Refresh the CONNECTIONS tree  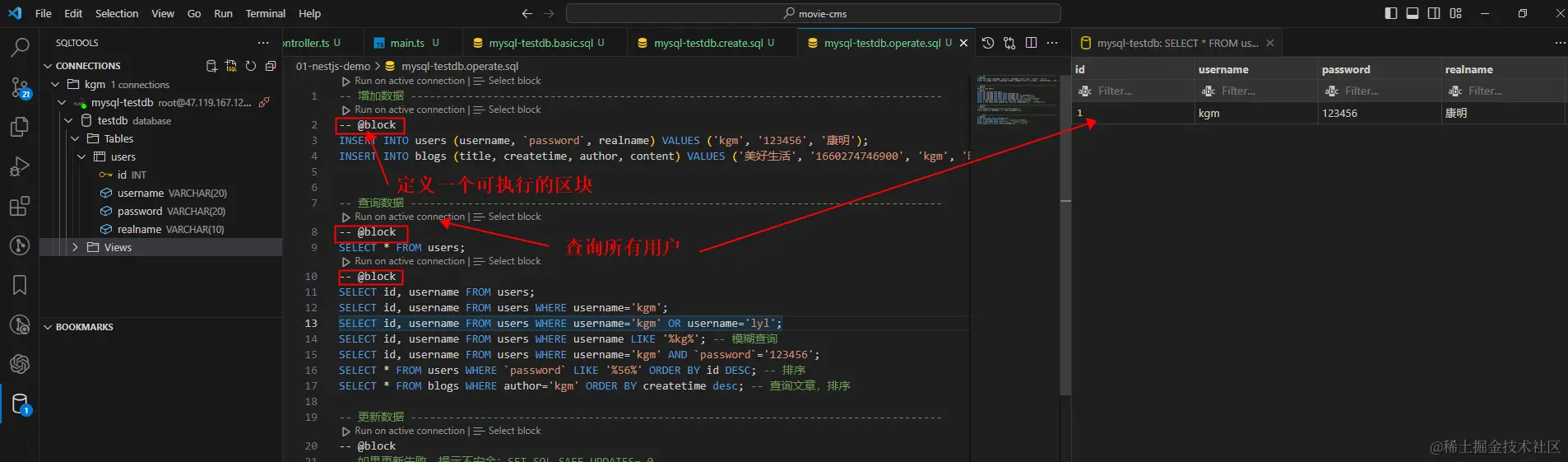click(x=251, y=66)
